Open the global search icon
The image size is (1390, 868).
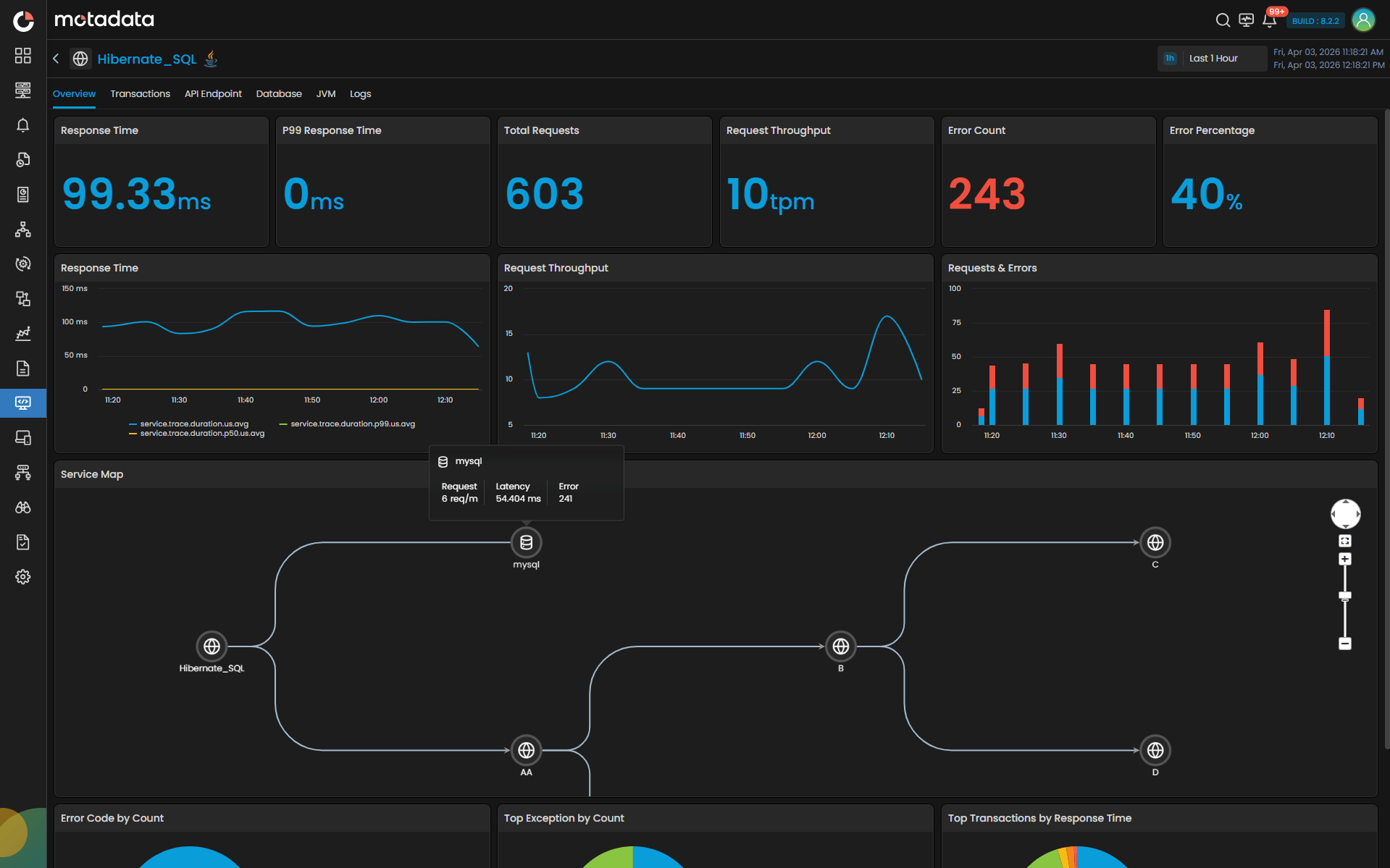(x=1222, y=20)
